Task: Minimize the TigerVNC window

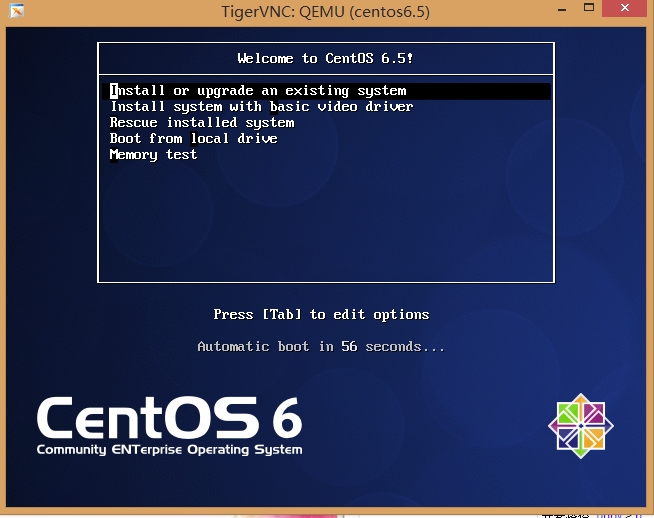Action: click(x=562, y=9)
